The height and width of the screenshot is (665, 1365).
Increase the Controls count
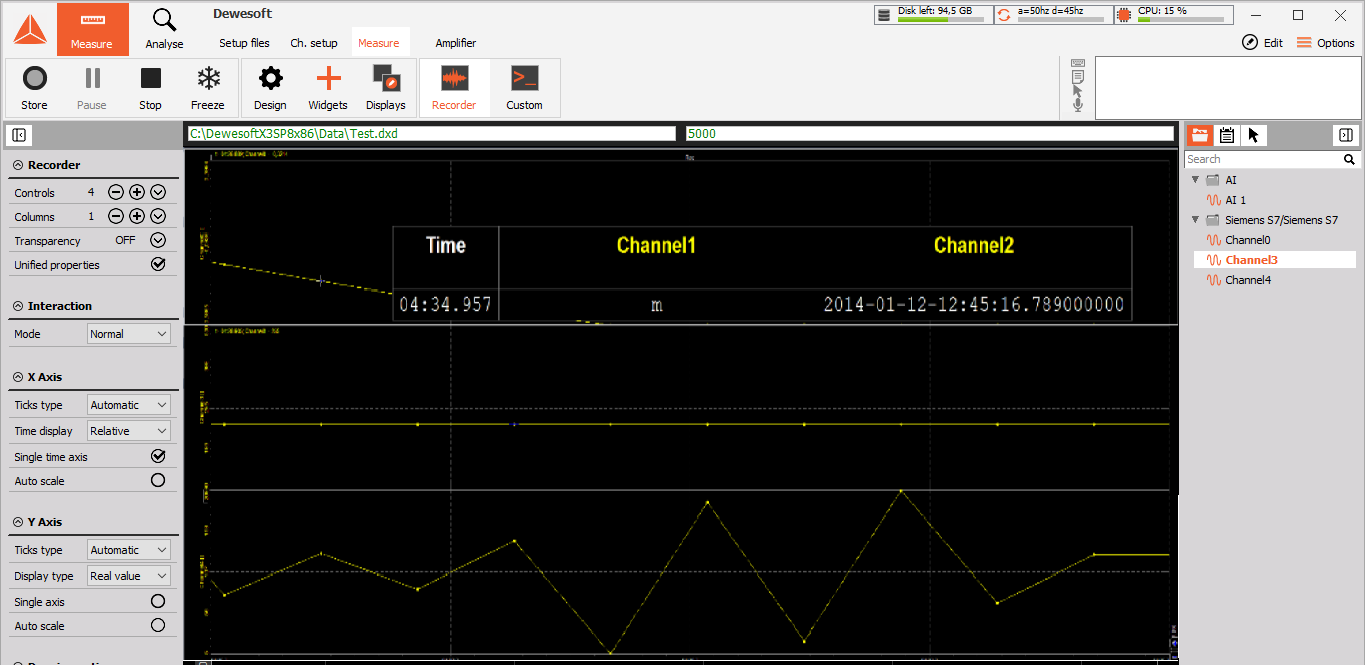click(x=137, y=192)
